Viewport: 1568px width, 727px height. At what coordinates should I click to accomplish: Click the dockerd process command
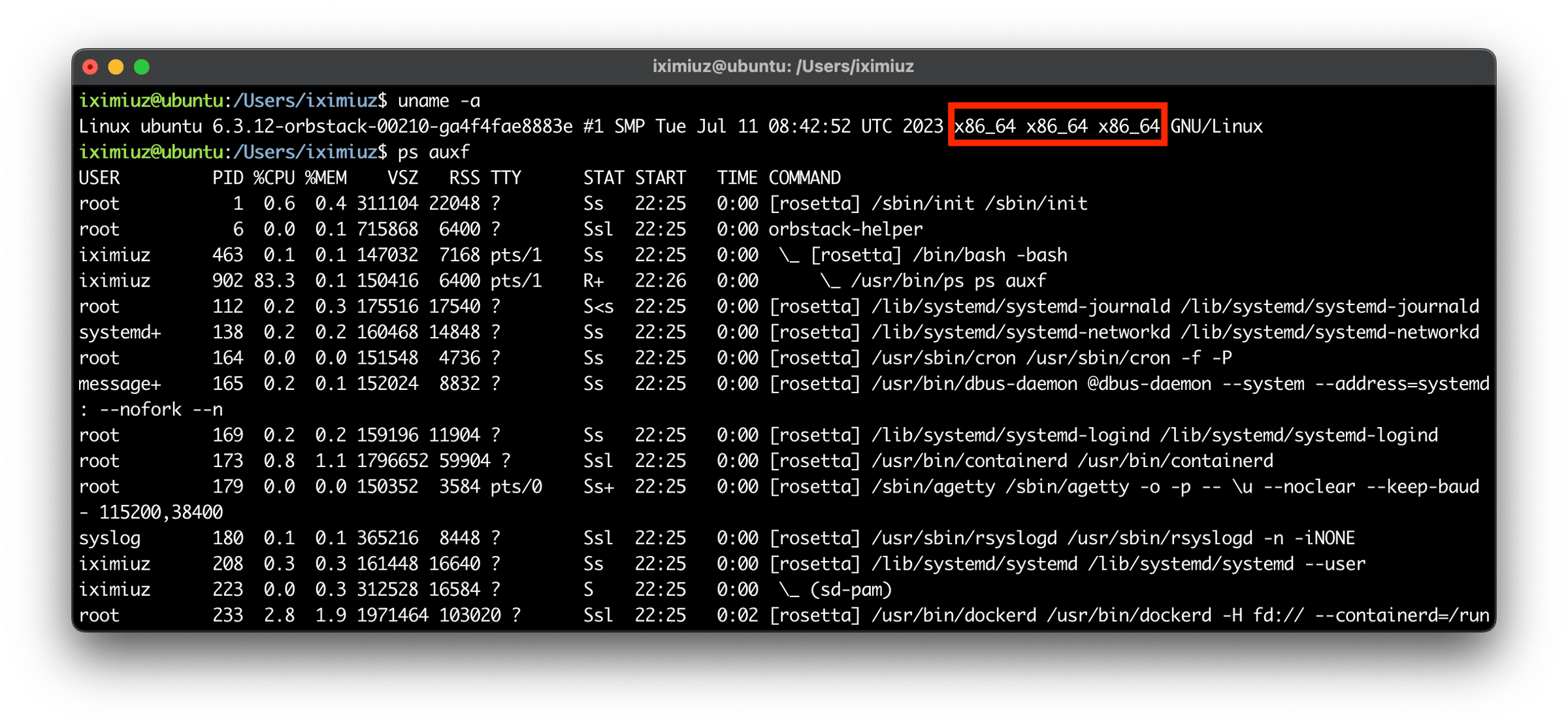[x=1129, y=616]
